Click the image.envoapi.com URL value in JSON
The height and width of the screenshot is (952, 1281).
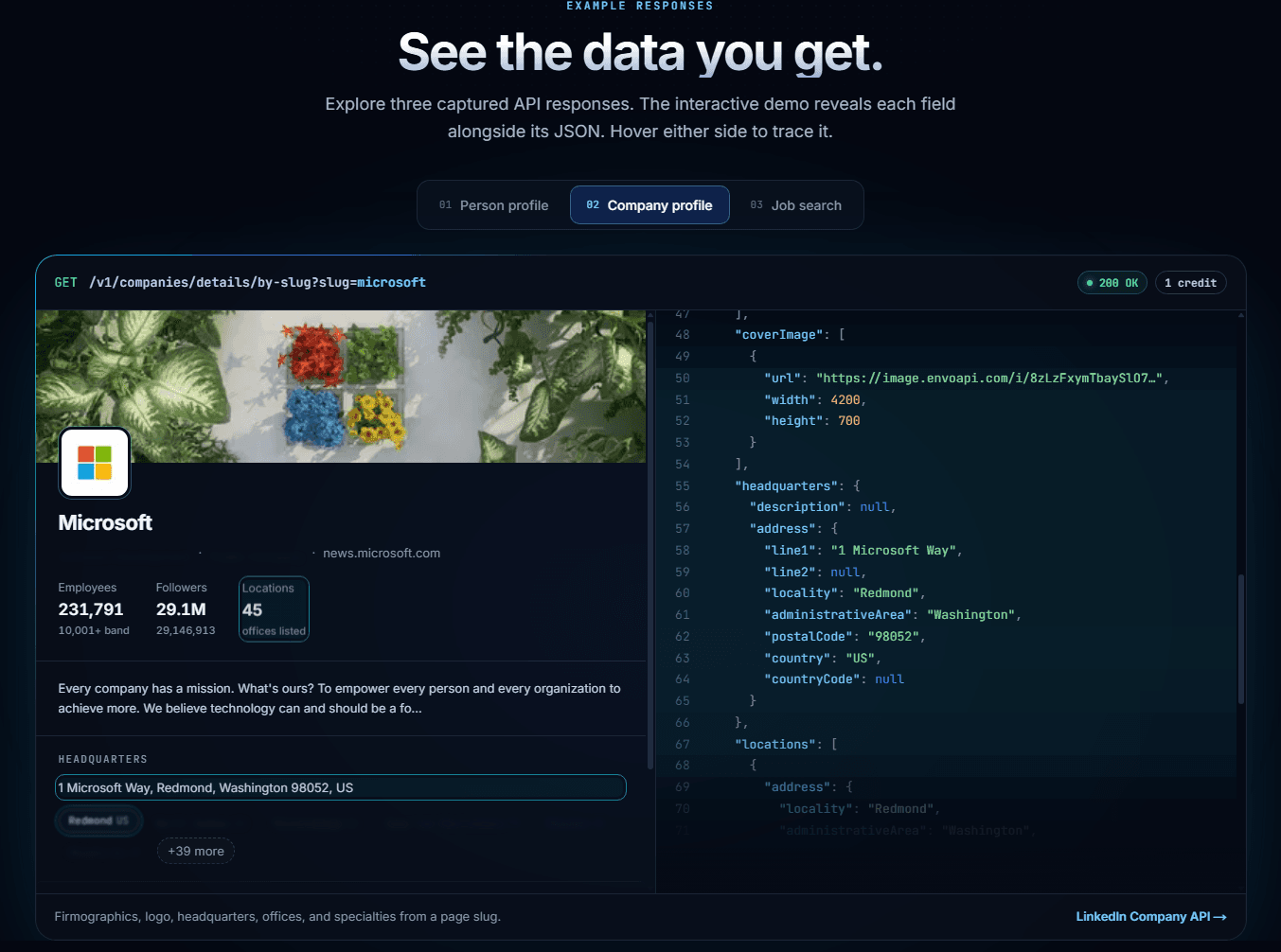point(989,379)
